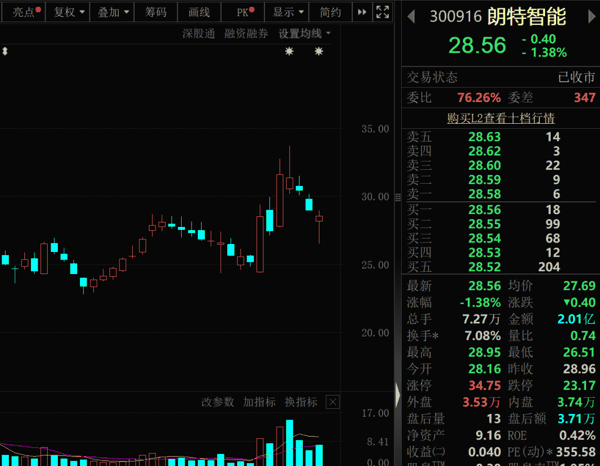Viewport: 600px width, 466px height.
Task: Toggle fullscreen chart icon
Action: pyautogui.click(x=382, y=12)
